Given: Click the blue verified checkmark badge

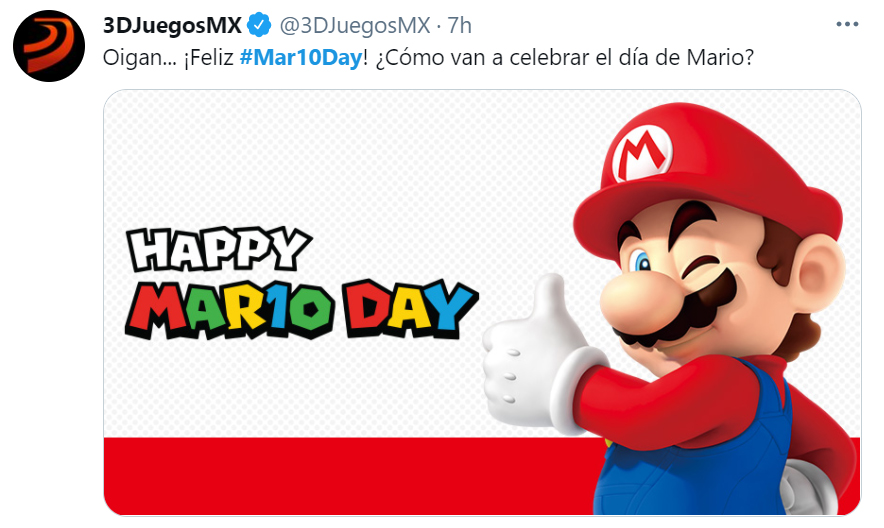Looking at the screenshot, I should pyautogui.click(x=260, y=25).
